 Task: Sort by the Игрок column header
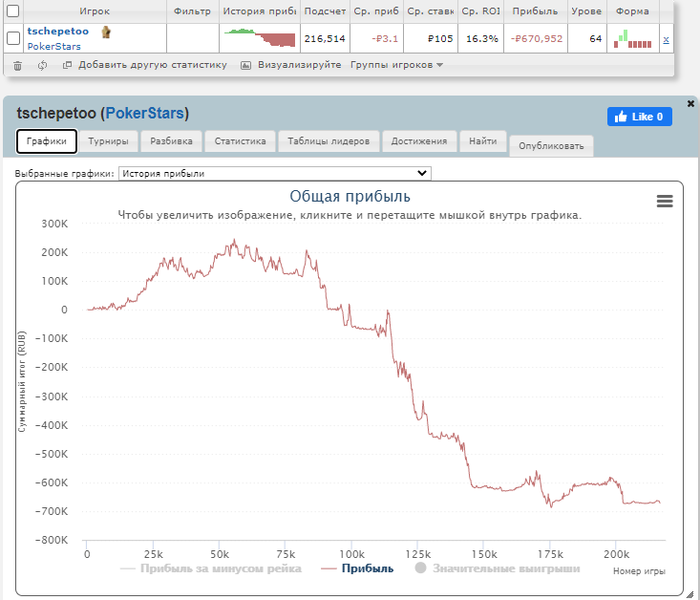[x=95, y=11]
